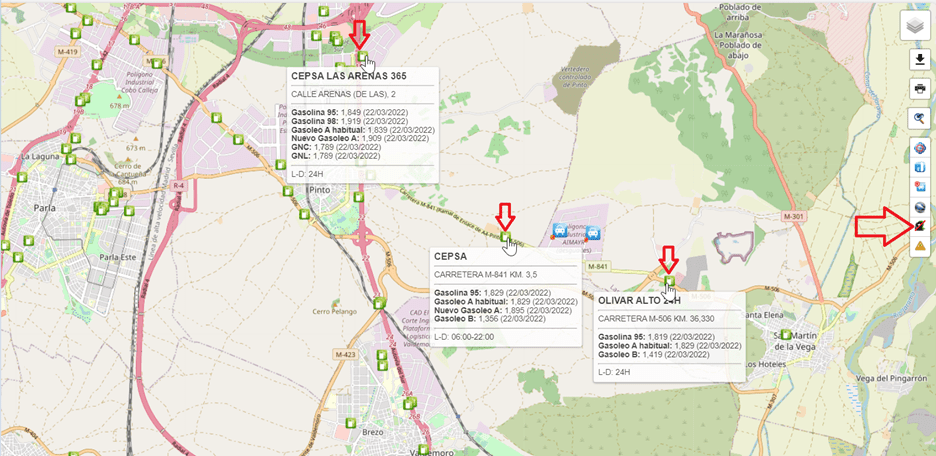Click the Gasolina 98: 1,919 price row

click(x=349, y=121)
